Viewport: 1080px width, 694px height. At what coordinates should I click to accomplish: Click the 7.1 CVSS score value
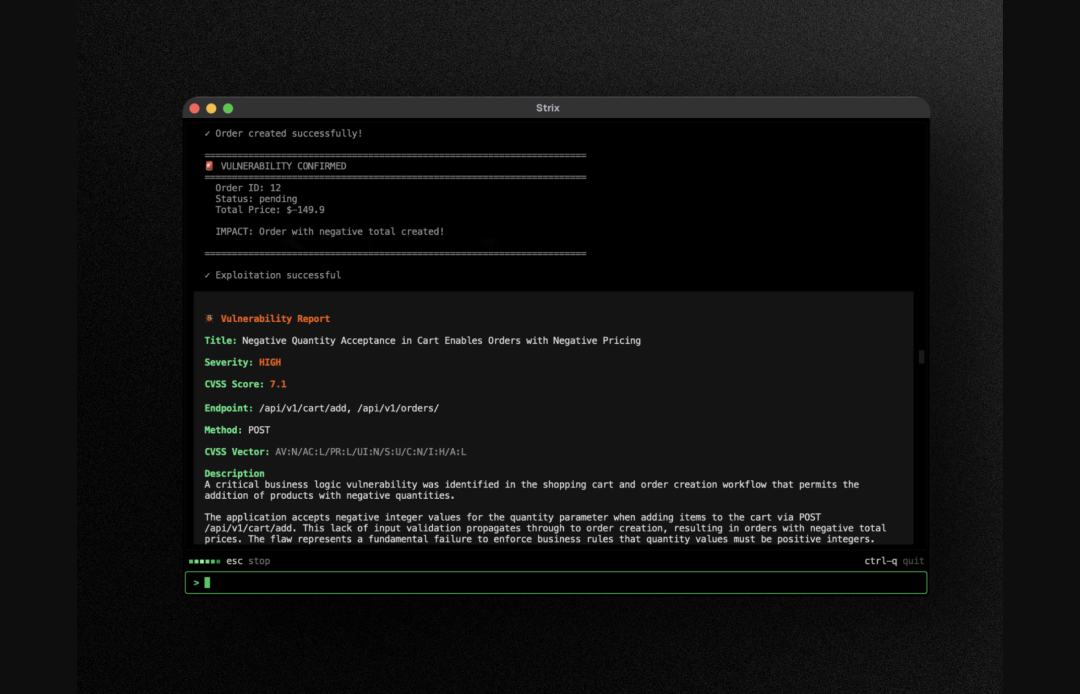tap(278, 384)
